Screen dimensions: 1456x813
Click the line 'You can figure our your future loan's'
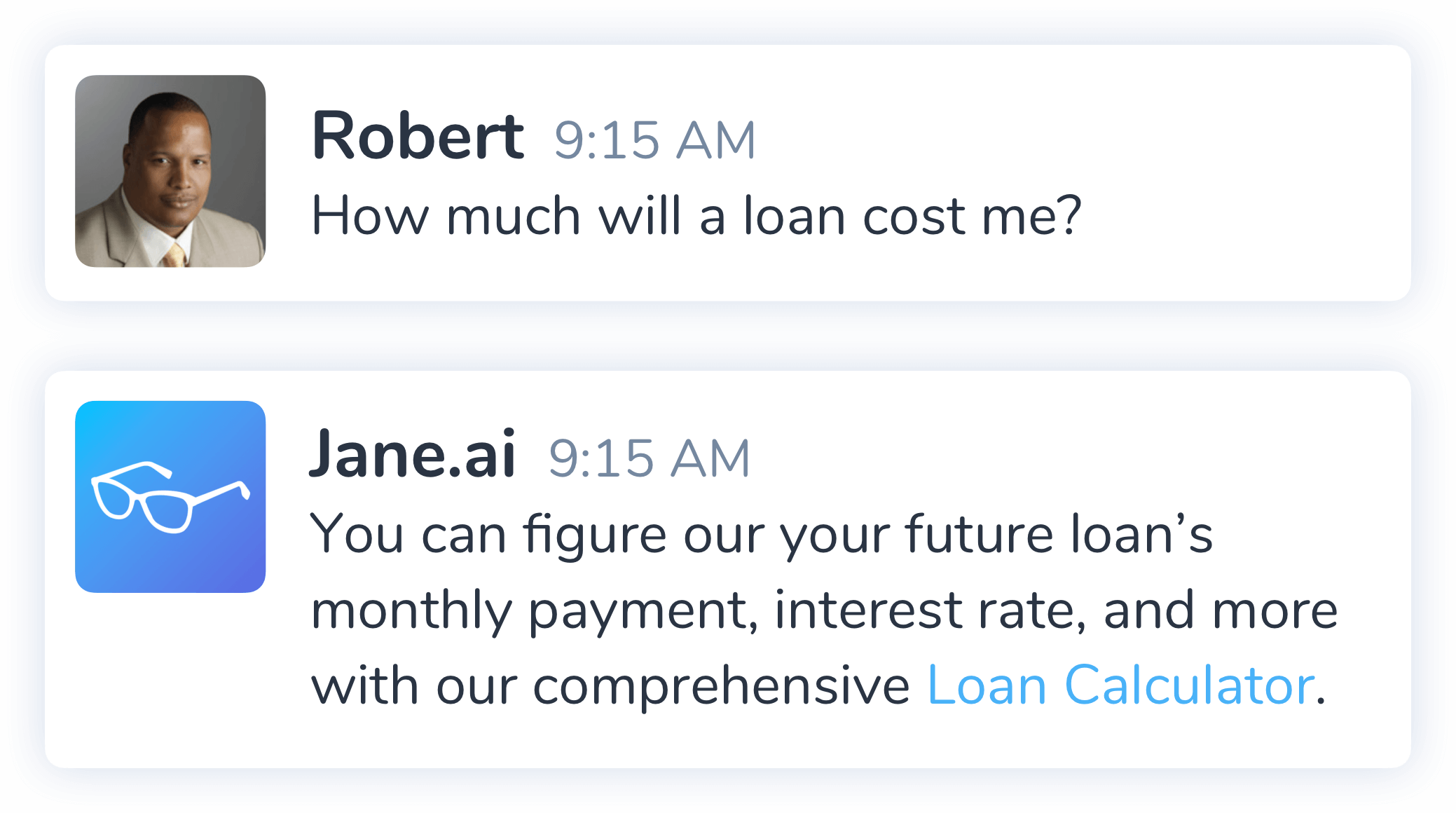(761, 535)
